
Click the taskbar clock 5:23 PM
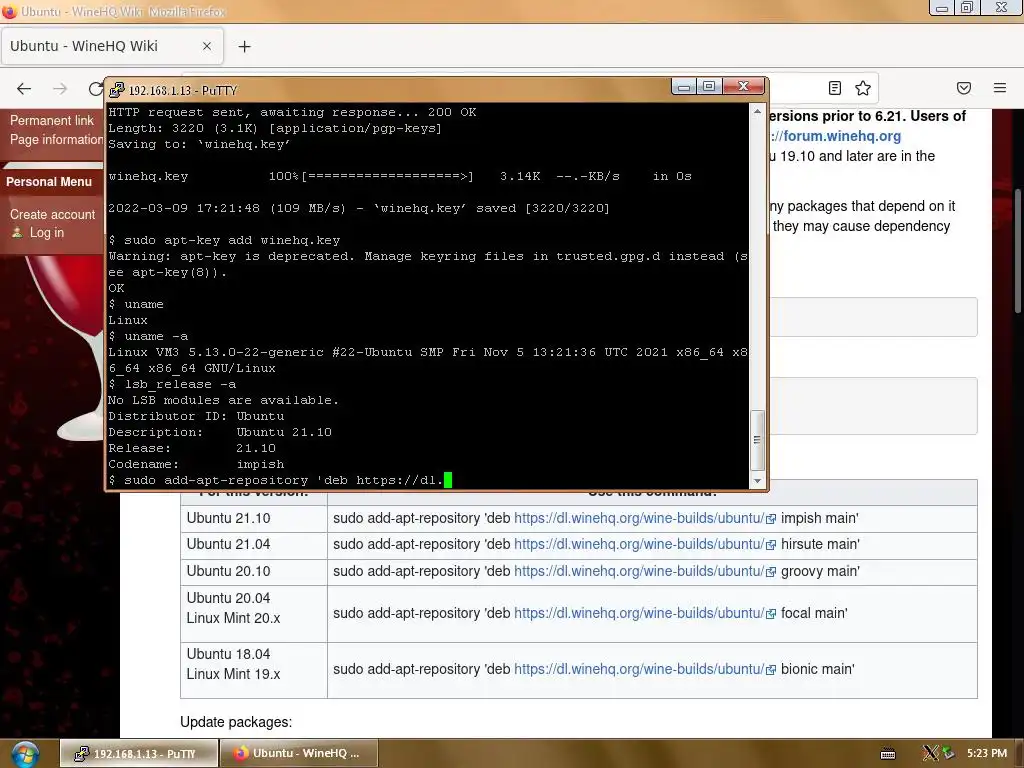point(987,753)
